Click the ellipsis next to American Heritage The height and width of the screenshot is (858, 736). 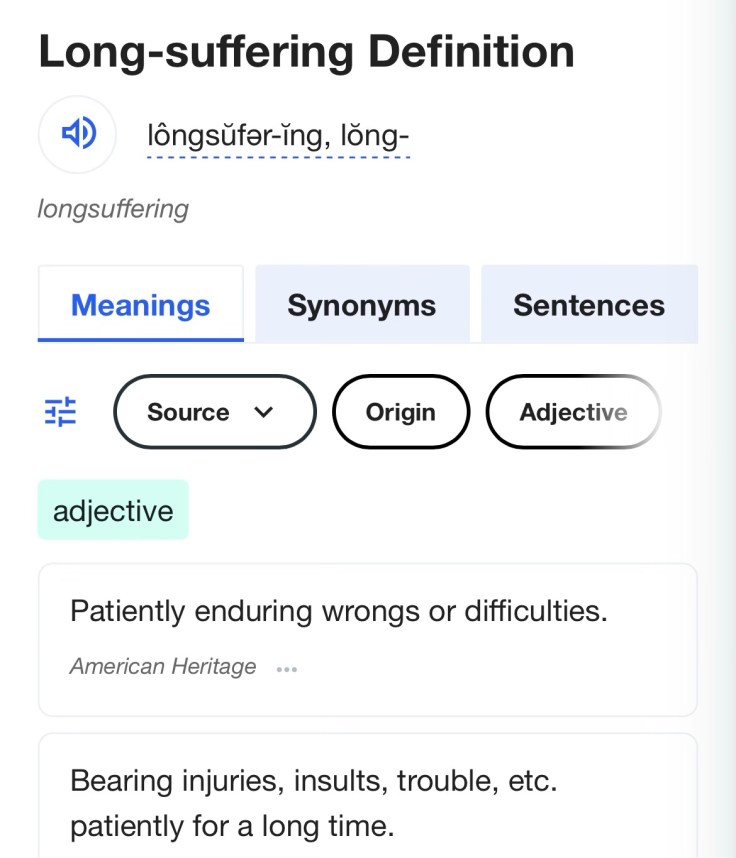[286, 668]
